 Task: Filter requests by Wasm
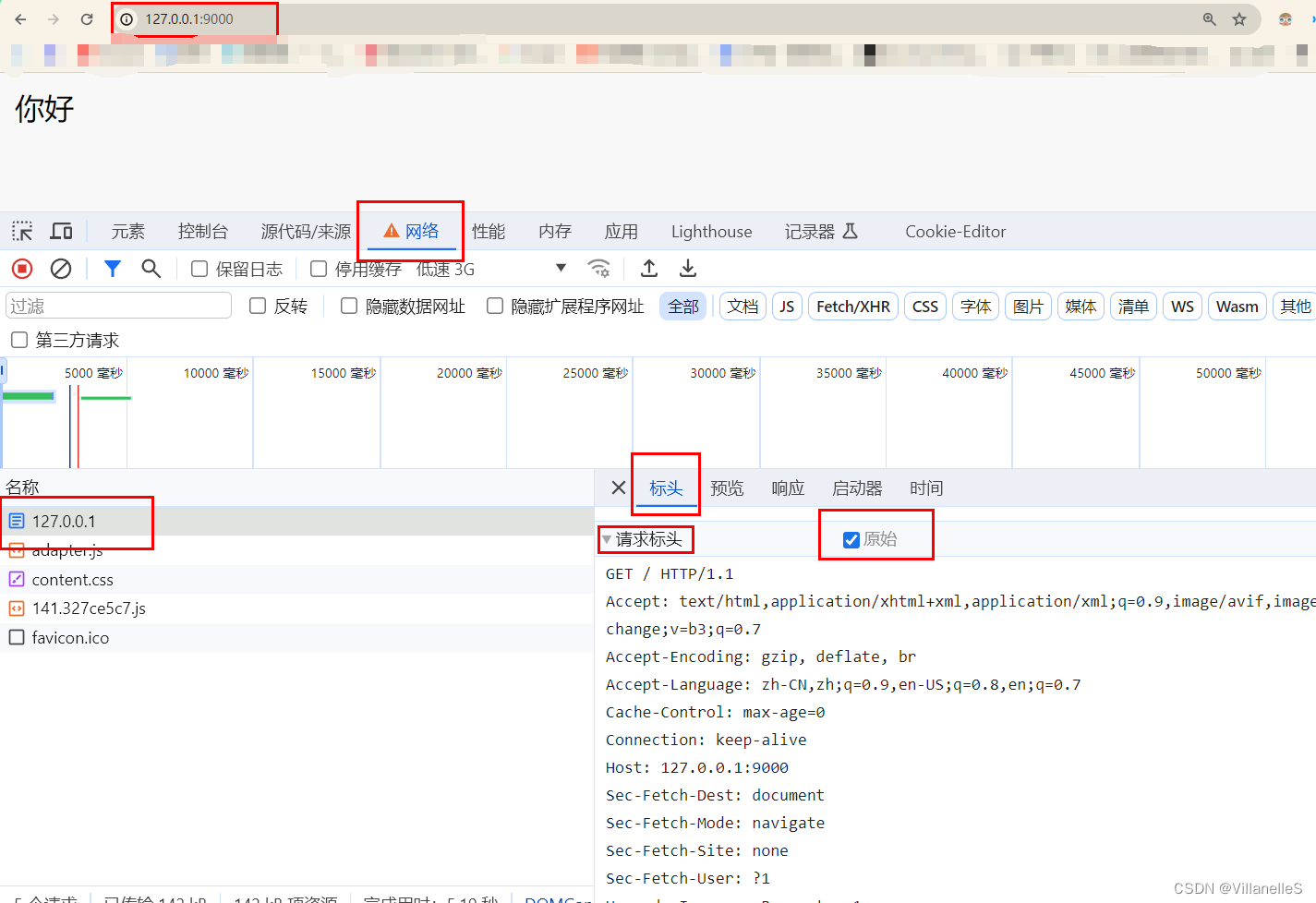1237,307
